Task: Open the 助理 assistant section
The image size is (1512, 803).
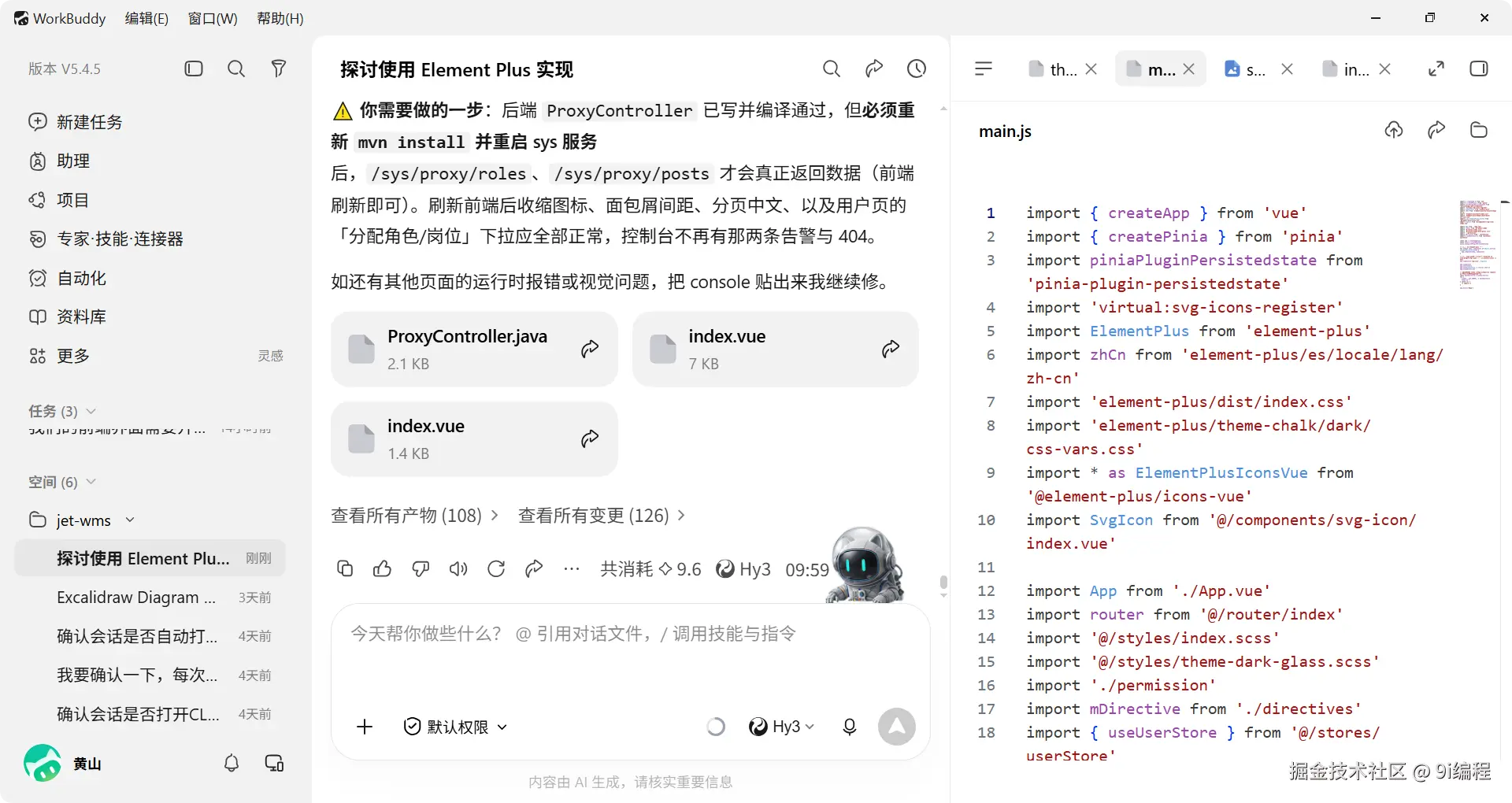Action: click(60, 161)
